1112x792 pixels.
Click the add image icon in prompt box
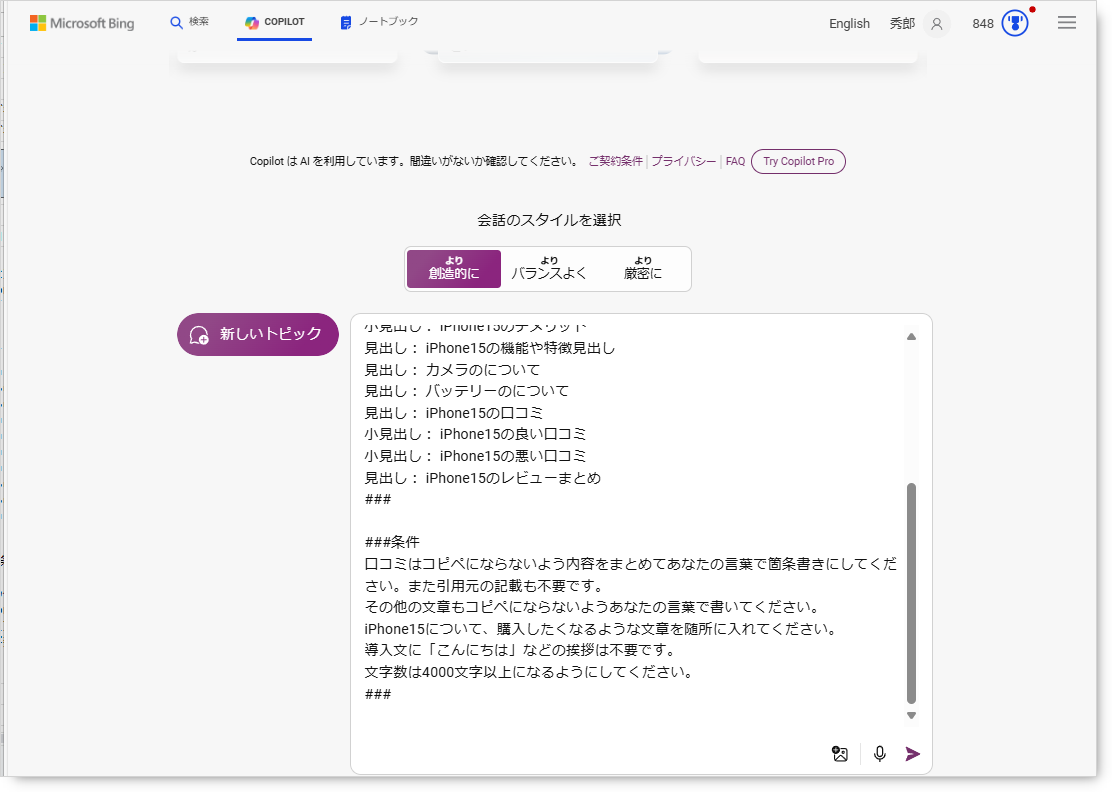tap(840, 754)
